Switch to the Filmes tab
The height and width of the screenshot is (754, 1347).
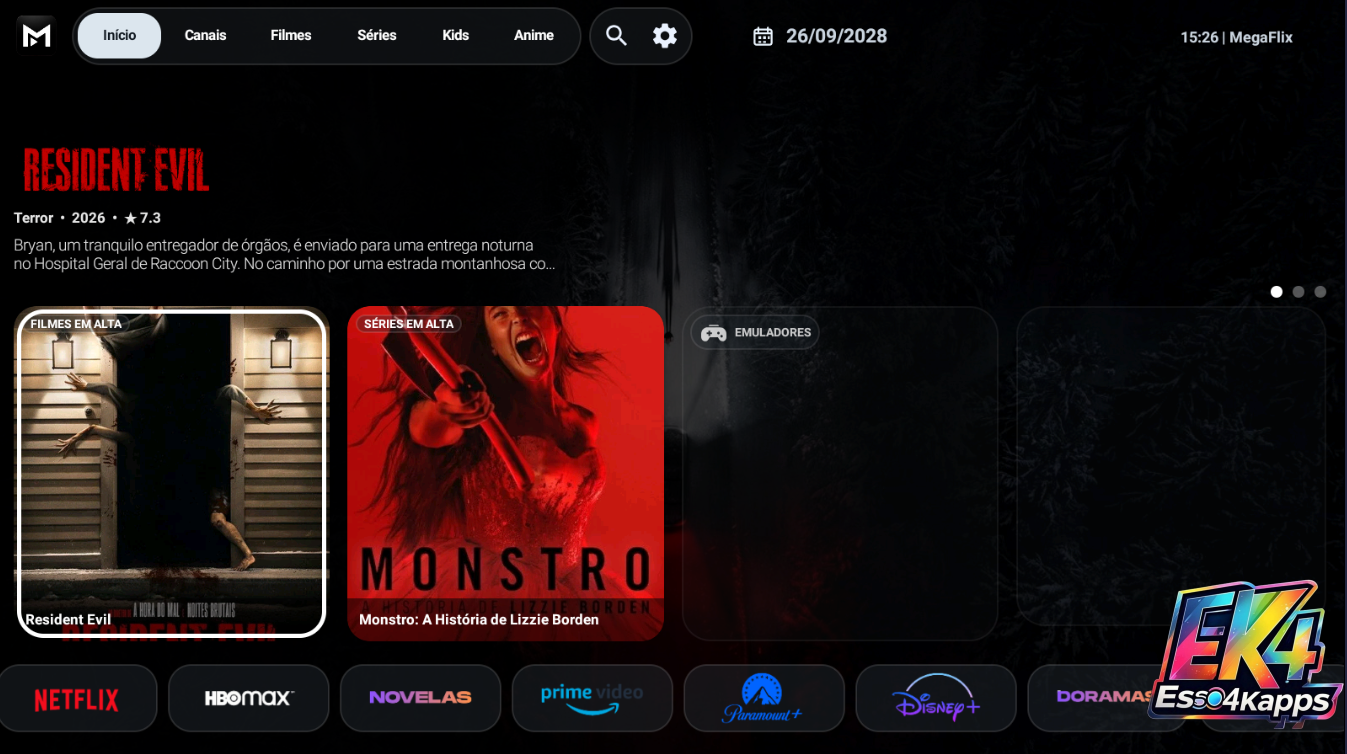point(291,36)
